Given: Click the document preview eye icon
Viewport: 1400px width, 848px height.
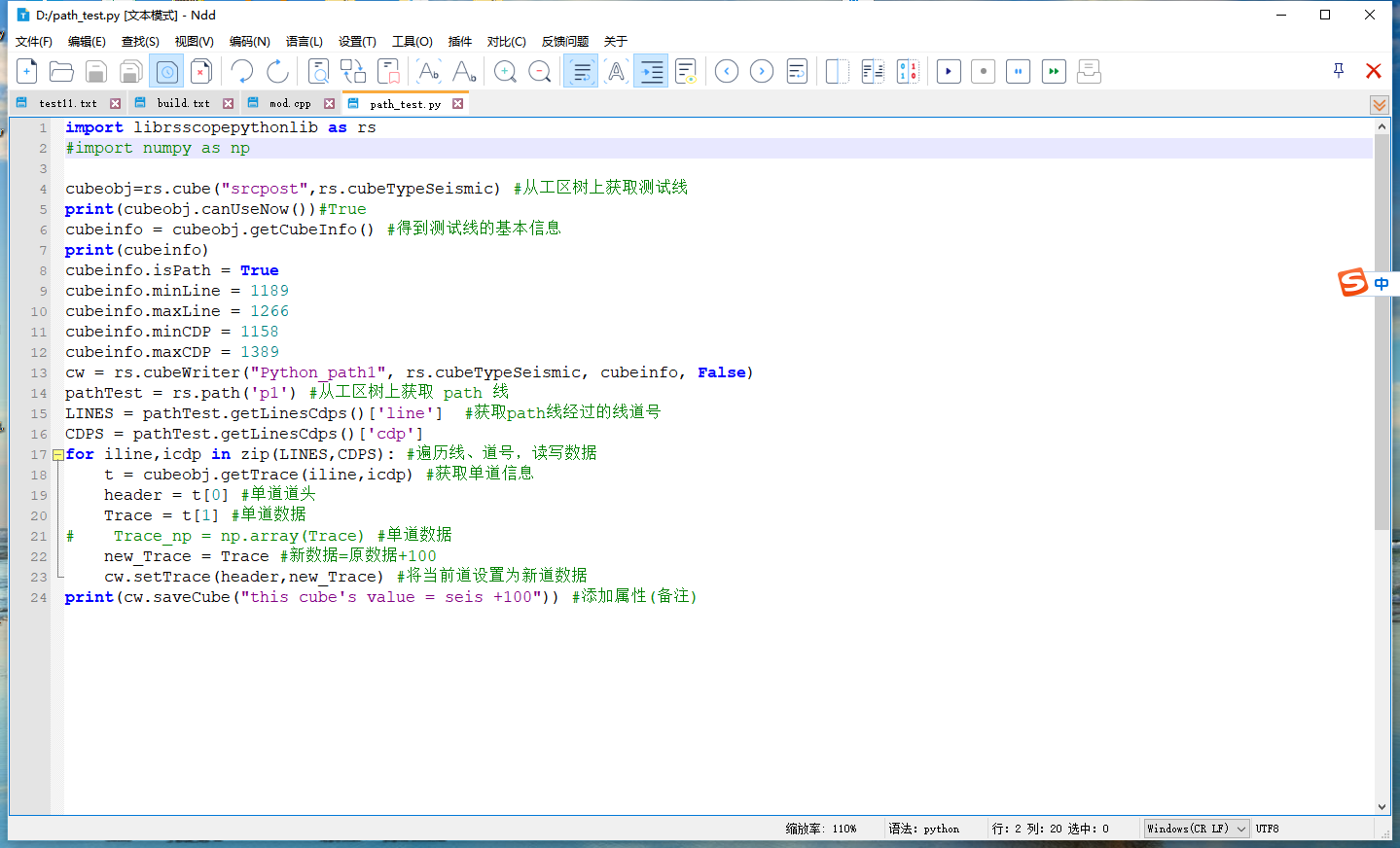Looking at the screenshot, I should [x=686, y=71].
